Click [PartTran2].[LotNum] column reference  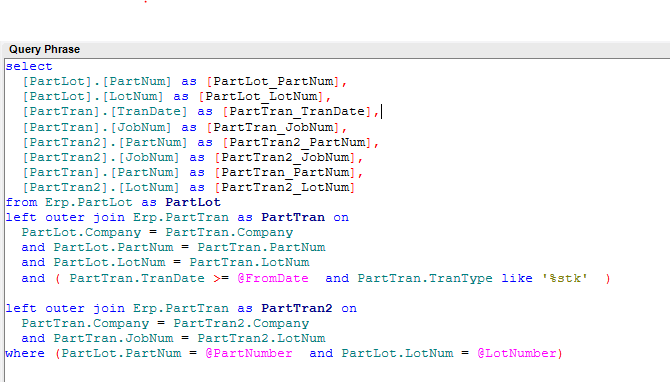(101, 188)
